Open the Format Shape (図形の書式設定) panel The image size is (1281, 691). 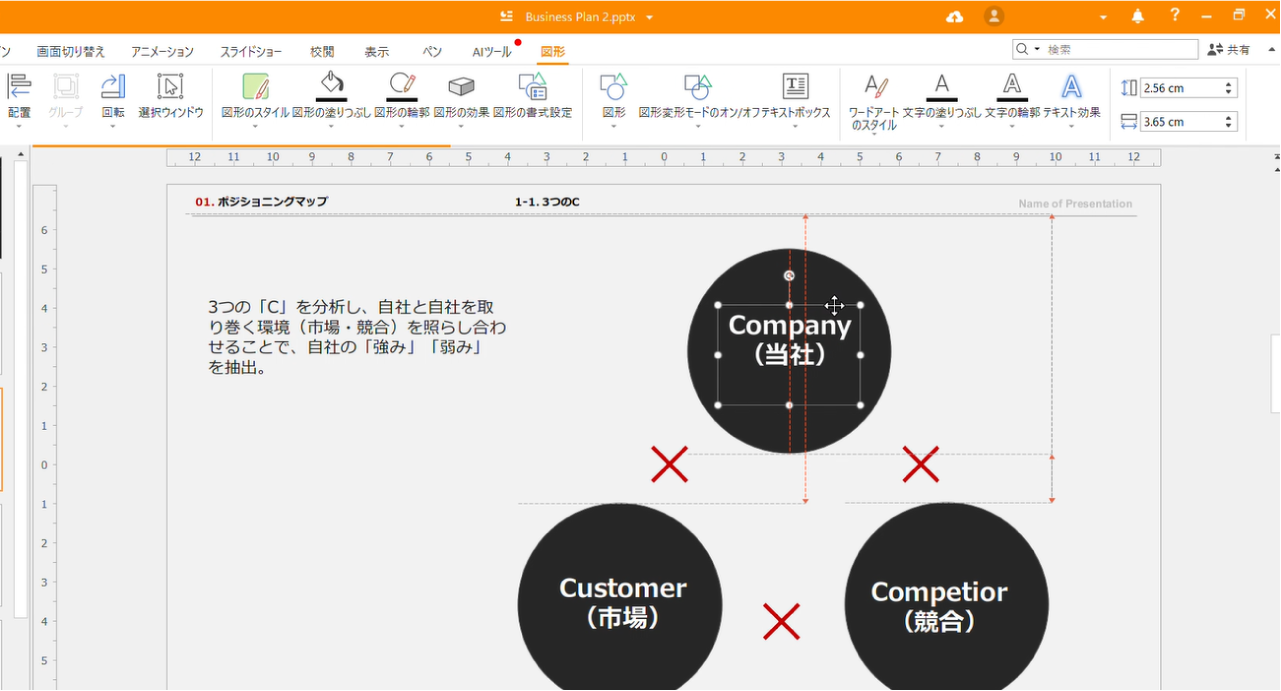(x=532, y=86)
